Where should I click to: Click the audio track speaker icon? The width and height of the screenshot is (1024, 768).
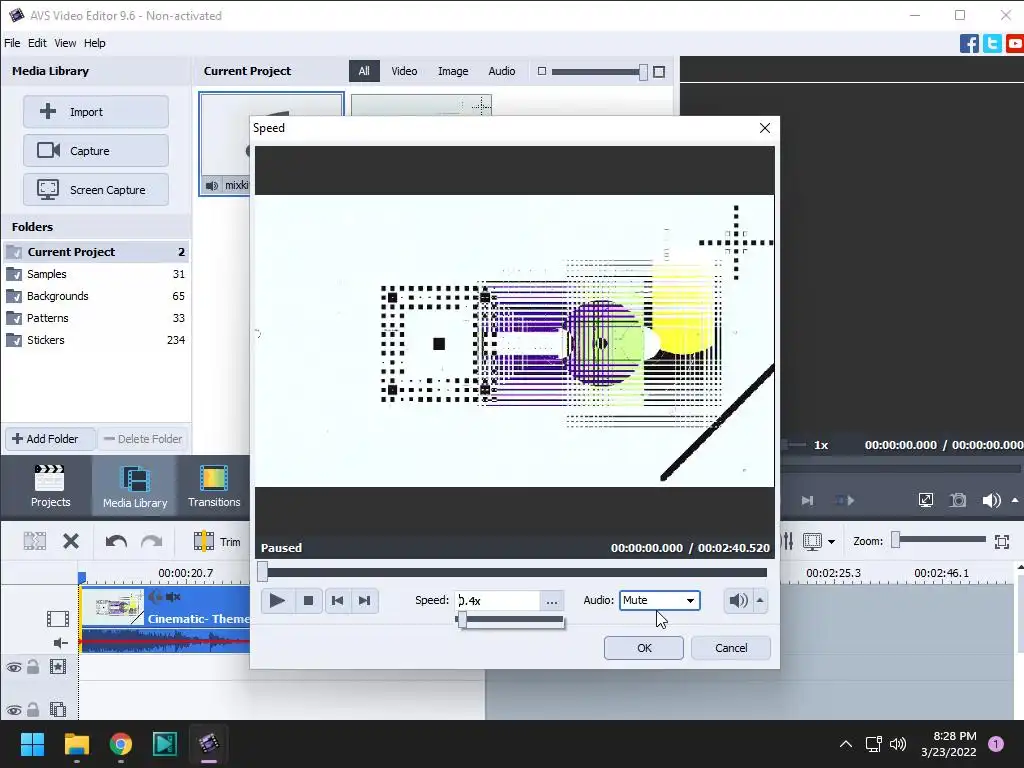60,643
